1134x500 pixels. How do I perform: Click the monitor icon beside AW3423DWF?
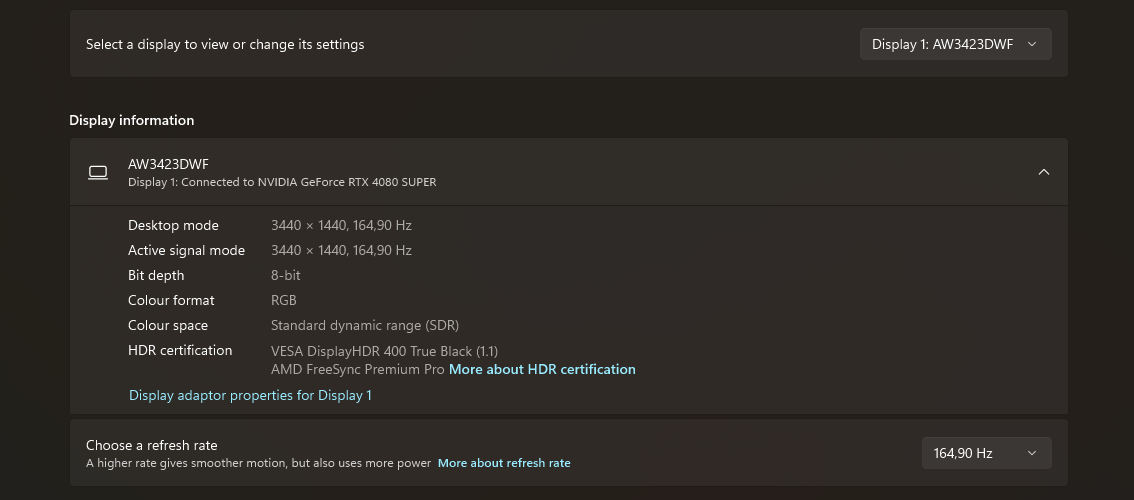click(98, 172)
